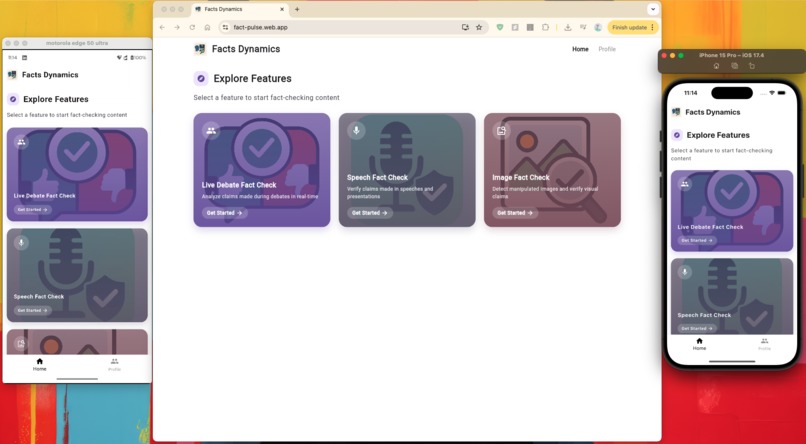806x444 pixels.
Task: Tap compass icon in Motorola window
Action: point(13,99)
